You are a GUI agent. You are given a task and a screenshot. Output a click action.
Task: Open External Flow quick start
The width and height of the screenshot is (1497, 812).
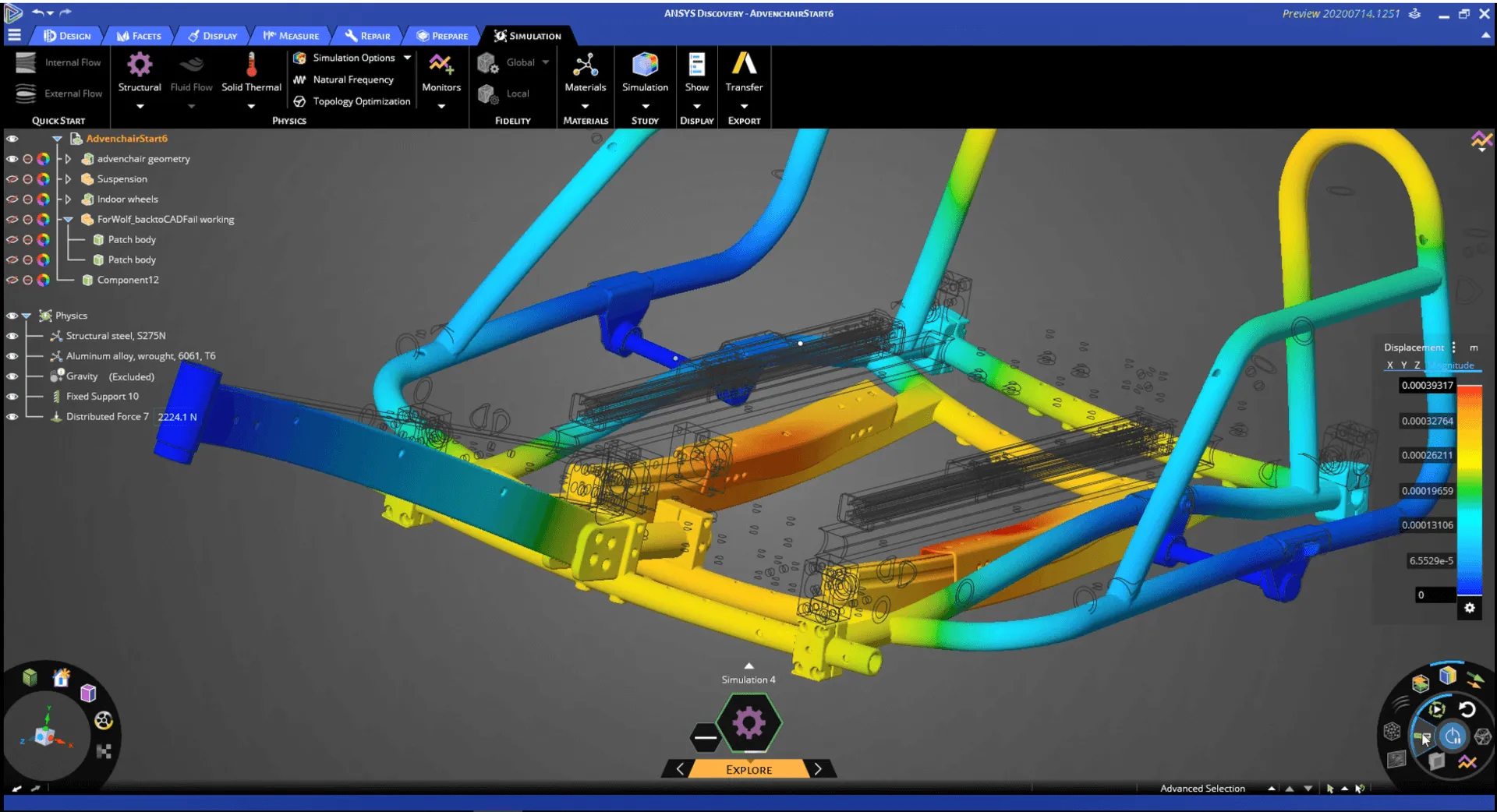(59, 94)
